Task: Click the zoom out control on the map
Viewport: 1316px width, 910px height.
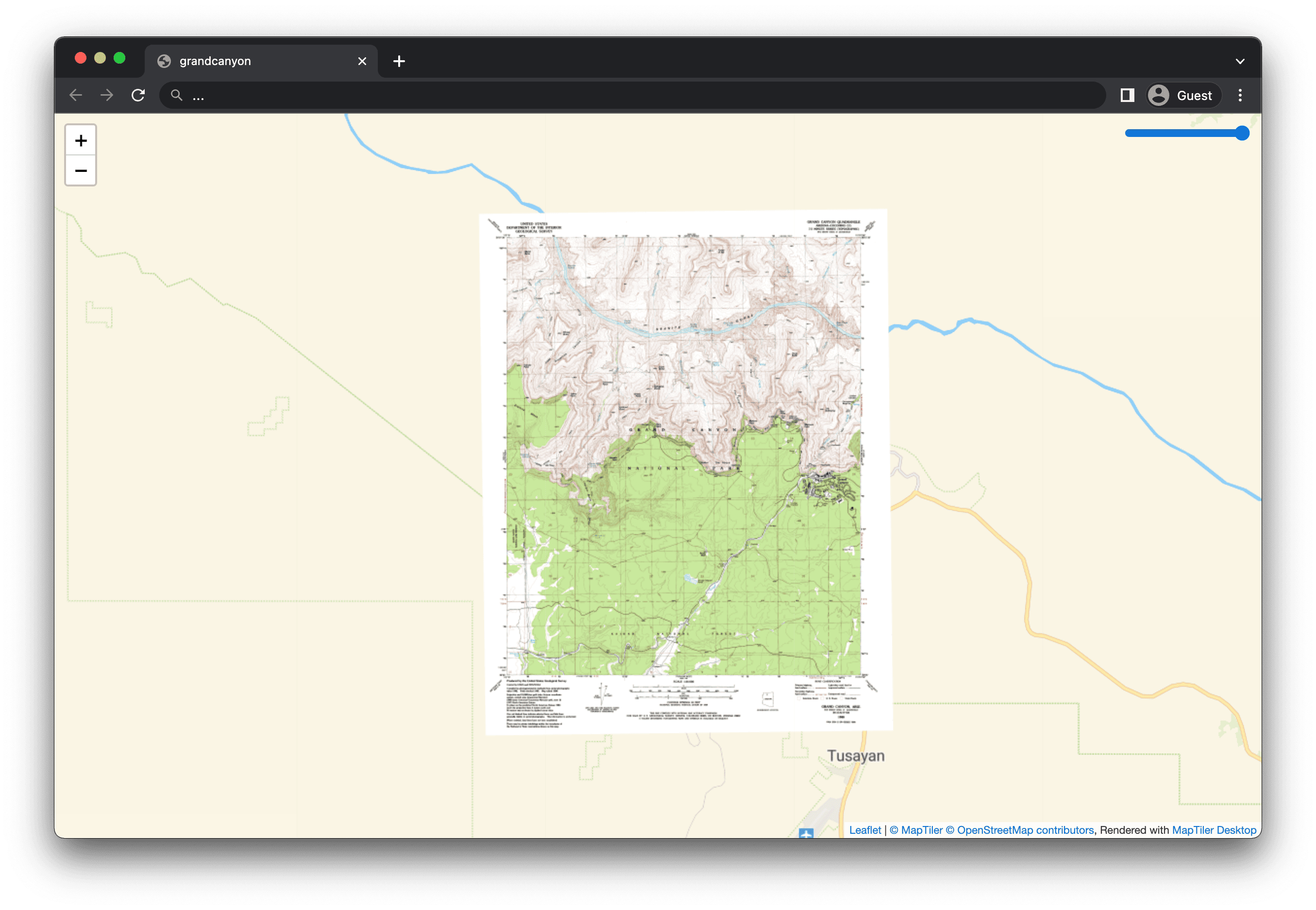Action: pos(81,170)
